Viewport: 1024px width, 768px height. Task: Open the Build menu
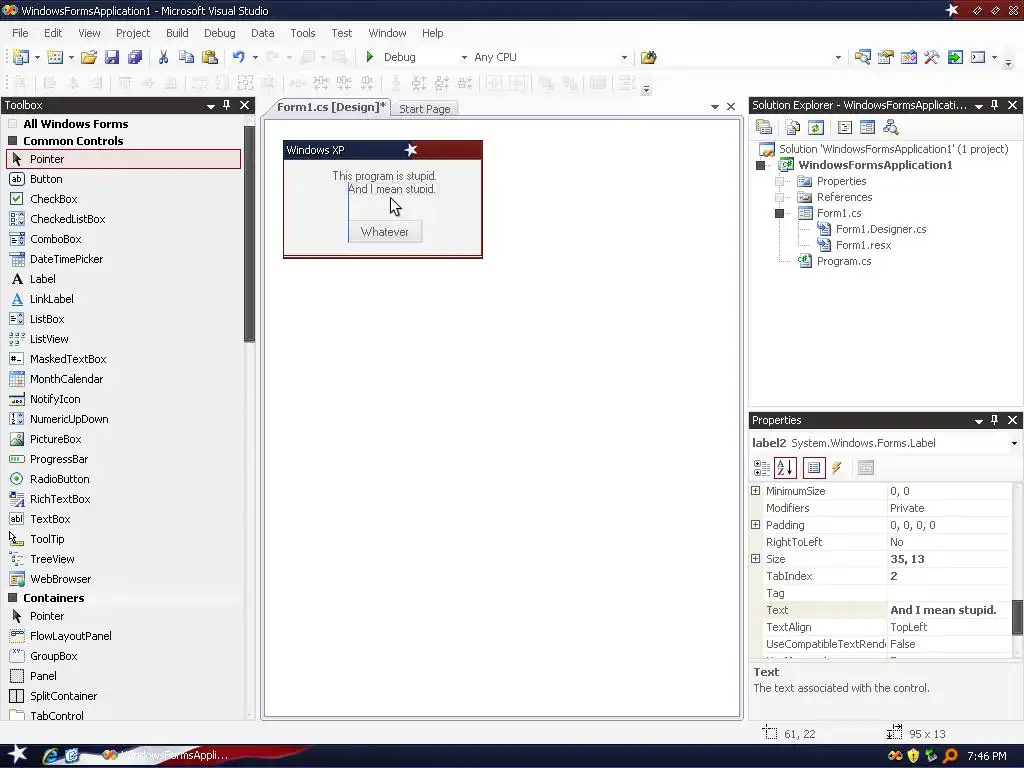coord(177,33)
